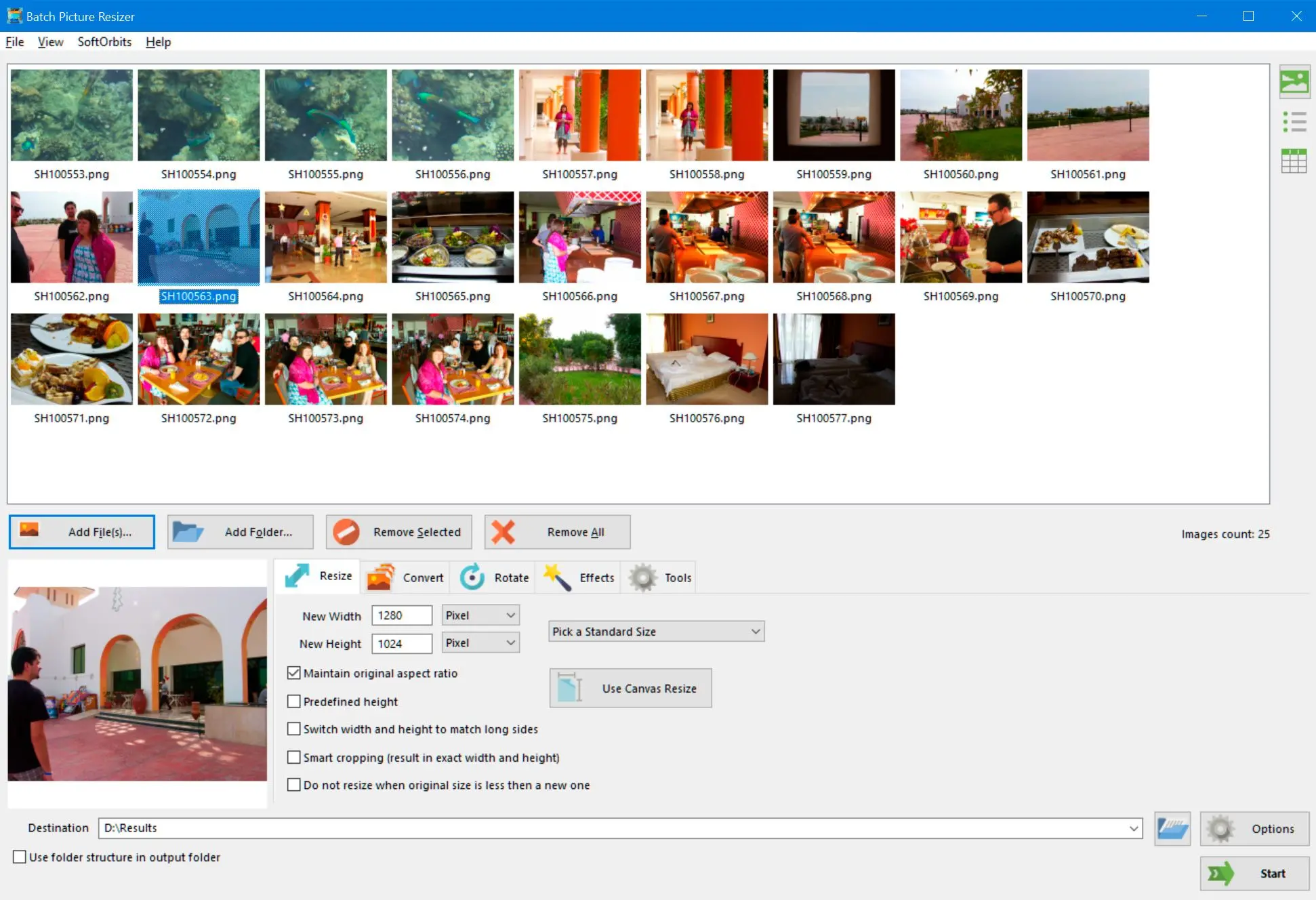This screenshot has height=900, width=1316.
Task: Click the Rotate tool icon
Action: 472,576
